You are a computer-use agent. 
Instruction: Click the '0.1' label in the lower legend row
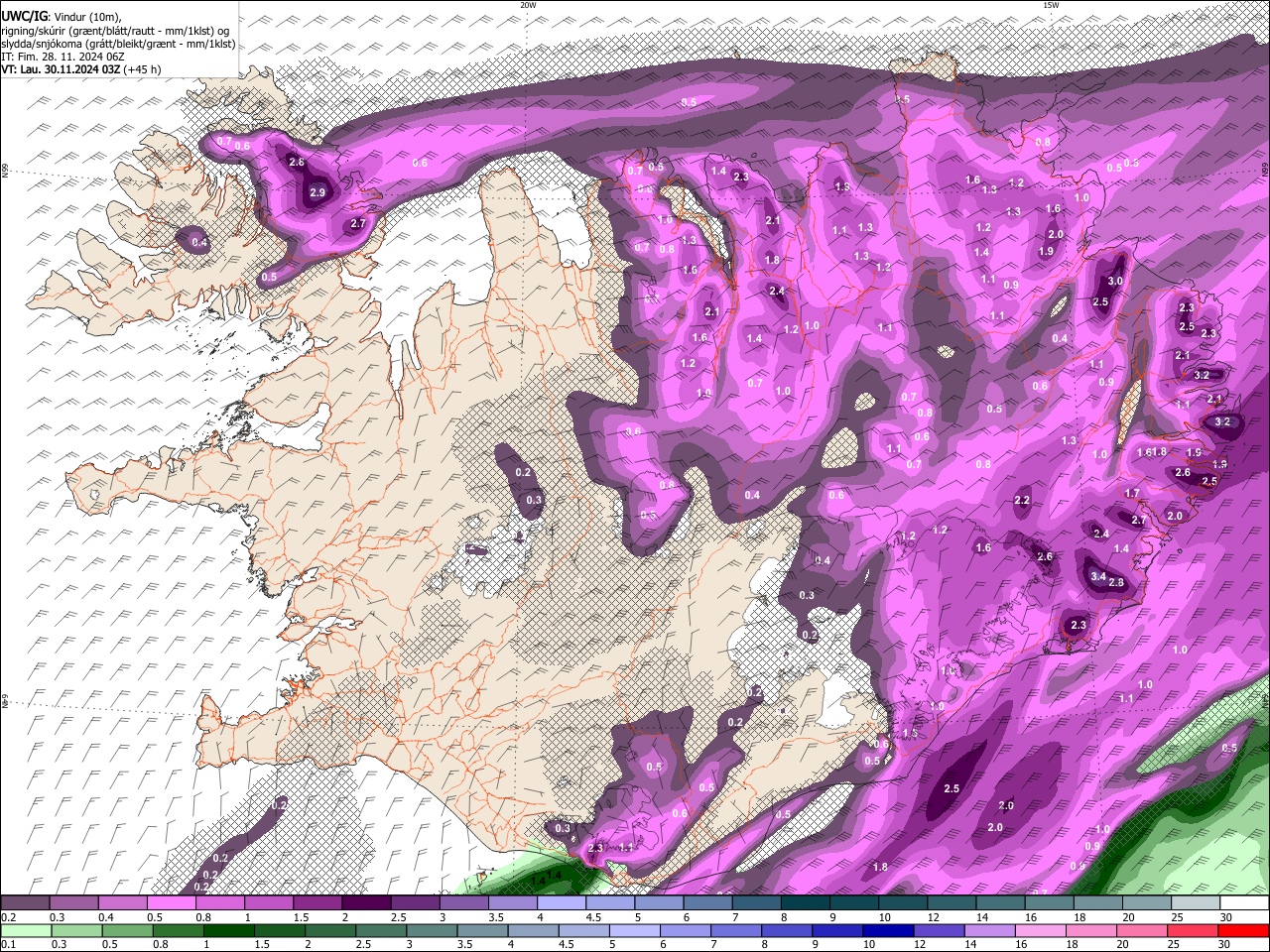(9, 945)
